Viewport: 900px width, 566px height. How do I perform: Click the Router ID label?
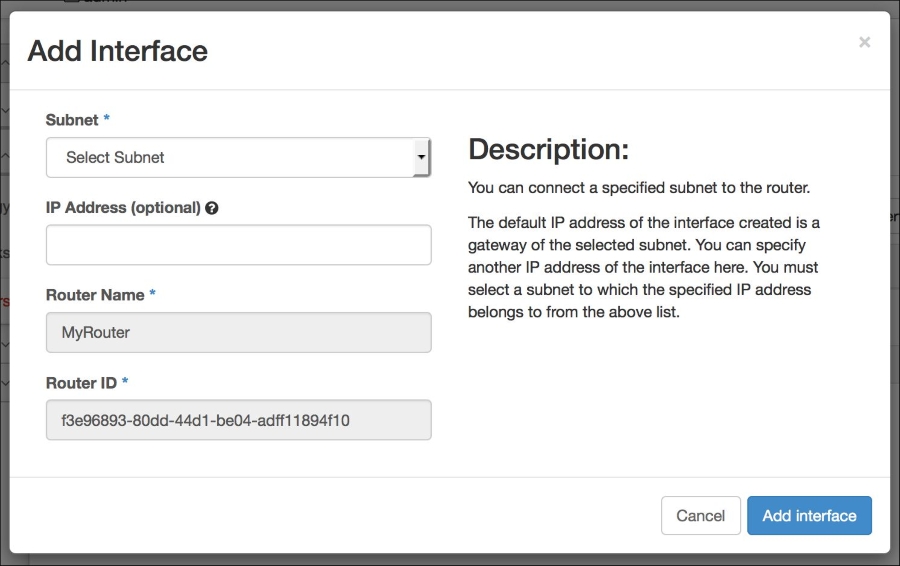click(82, 383)
